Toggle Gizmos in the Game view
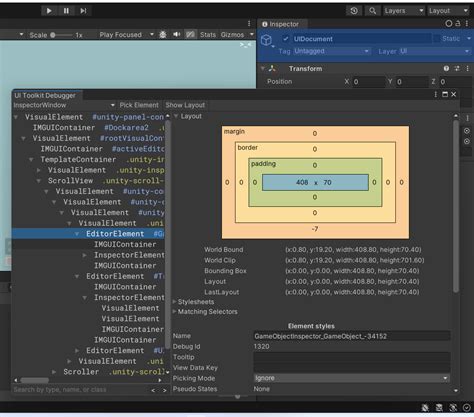The width and height of the screenshot is (474, 417). pyautogui.click(x=232, y=35)
